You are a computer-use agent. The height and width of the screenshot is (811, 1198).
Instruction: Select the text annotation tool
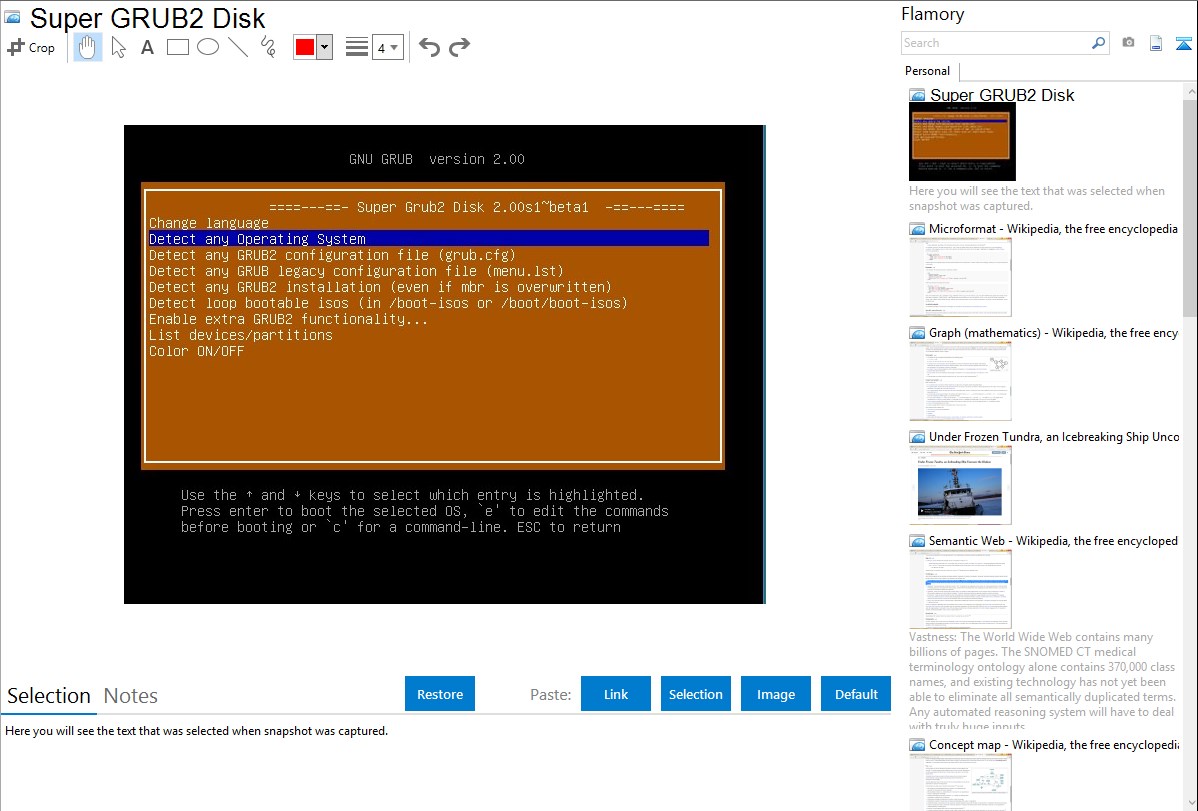147,47
